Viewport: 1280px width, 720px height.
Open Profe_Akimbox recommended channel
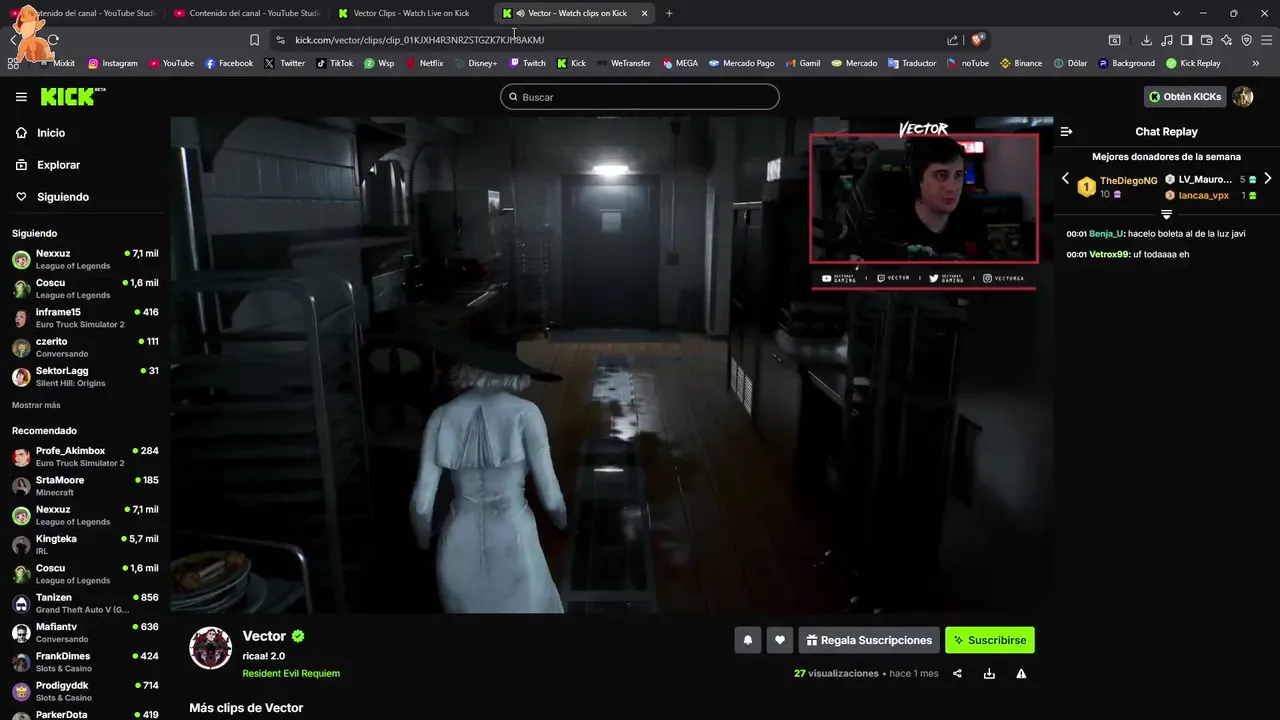click(85, 457)
